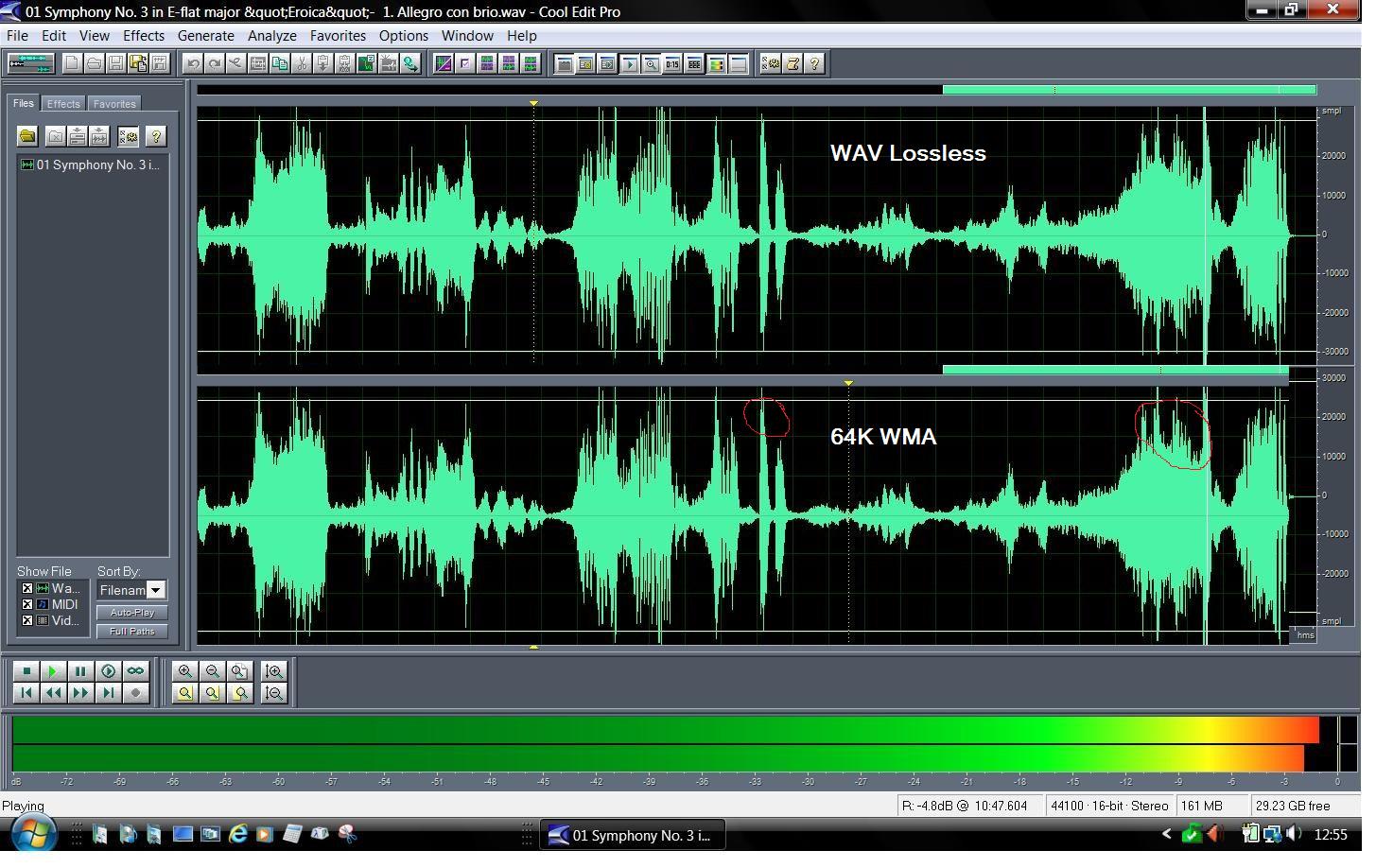Undo last action in toolbar
Viewport: 1376px width, 868px height.
point(193,64)
